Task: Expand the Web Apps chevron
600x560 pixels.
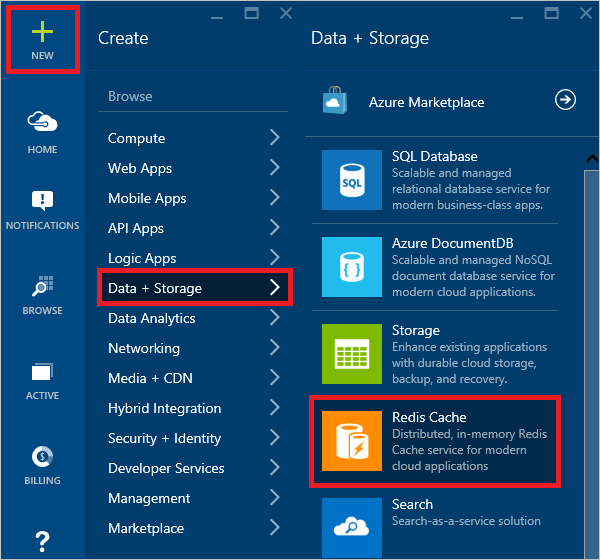Action: pyautogui.click(x=275, y=167)
